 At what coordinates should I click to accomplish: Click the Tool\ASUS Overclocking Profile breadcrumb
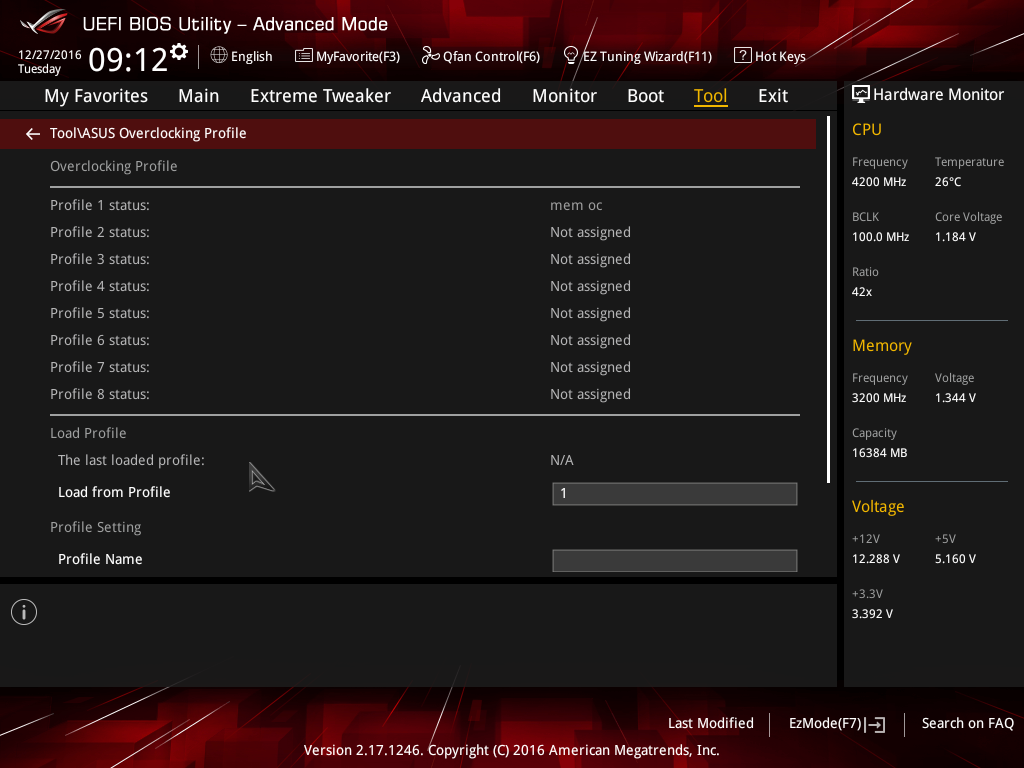(148, 133)
